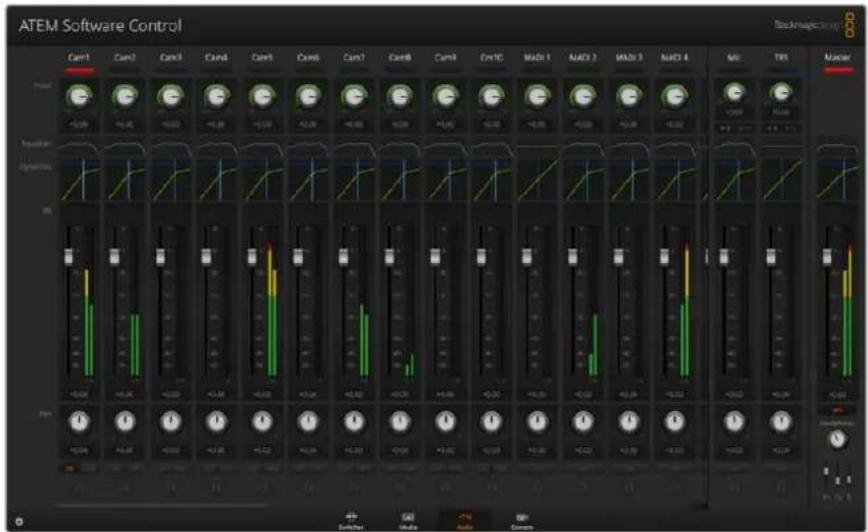Viewport: 868px width, 532px height.
Task: Click the Cam10 fader handle
Action: click(x=481, y=257)
